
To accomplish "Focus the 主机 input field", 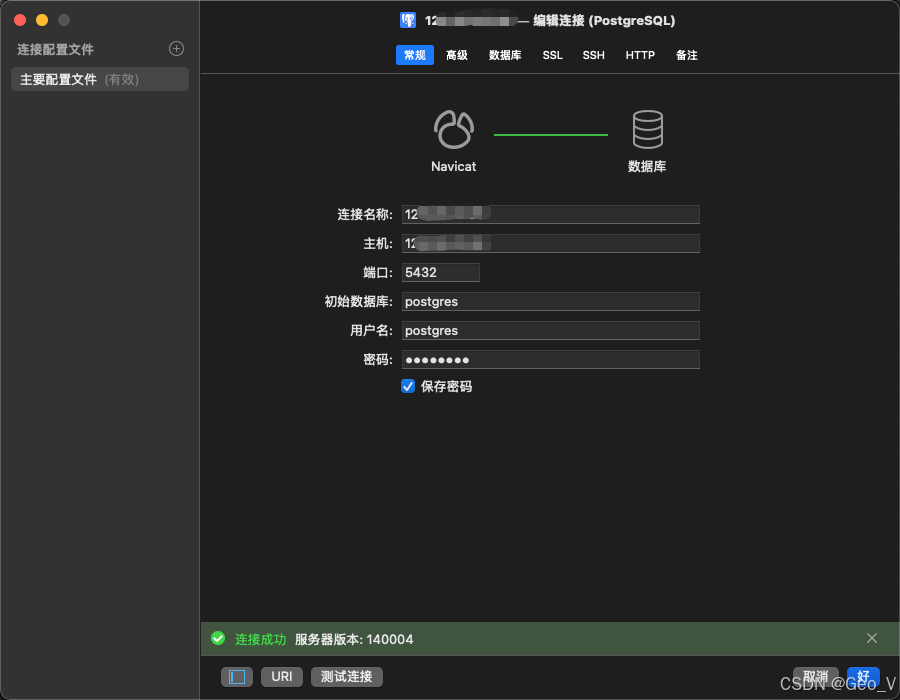I will 550,243.
